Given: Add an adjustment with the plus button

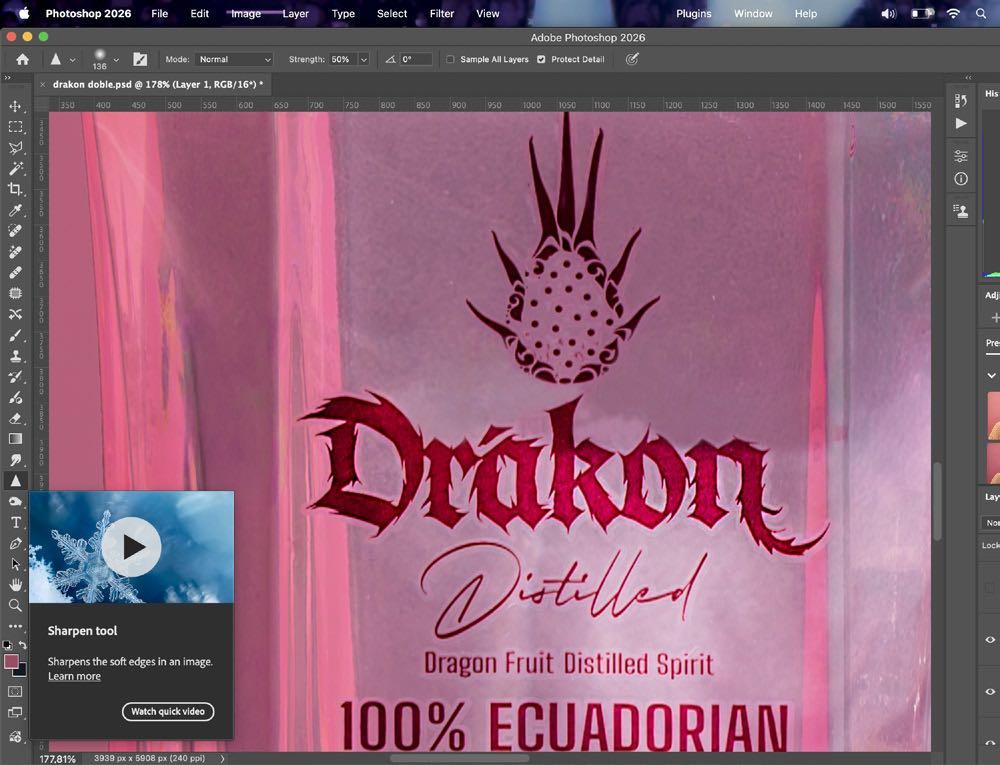Looking at the screenshot, I should click(x=995, y=317).
